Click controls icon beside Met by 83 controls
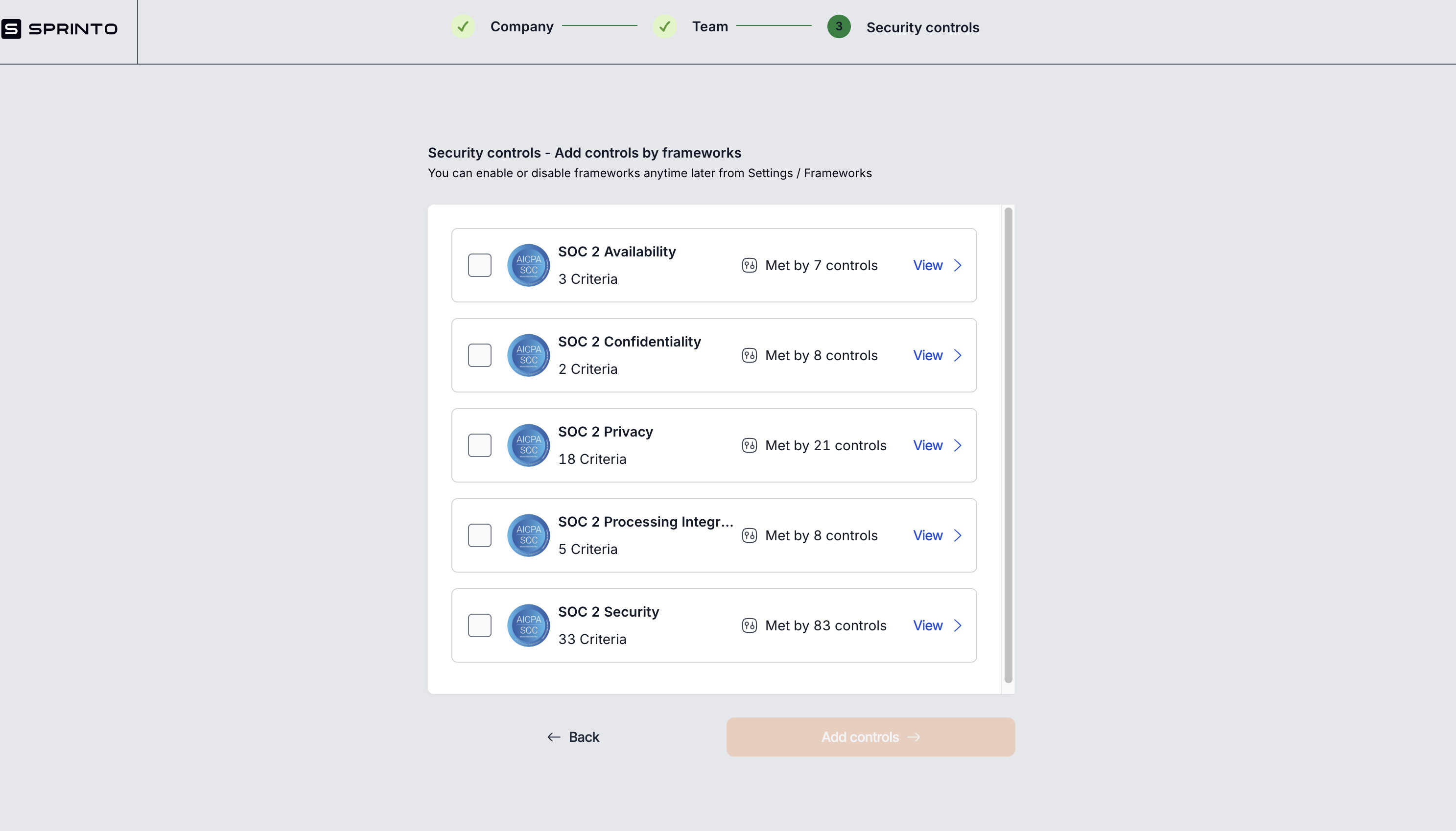 pos(749,625)
